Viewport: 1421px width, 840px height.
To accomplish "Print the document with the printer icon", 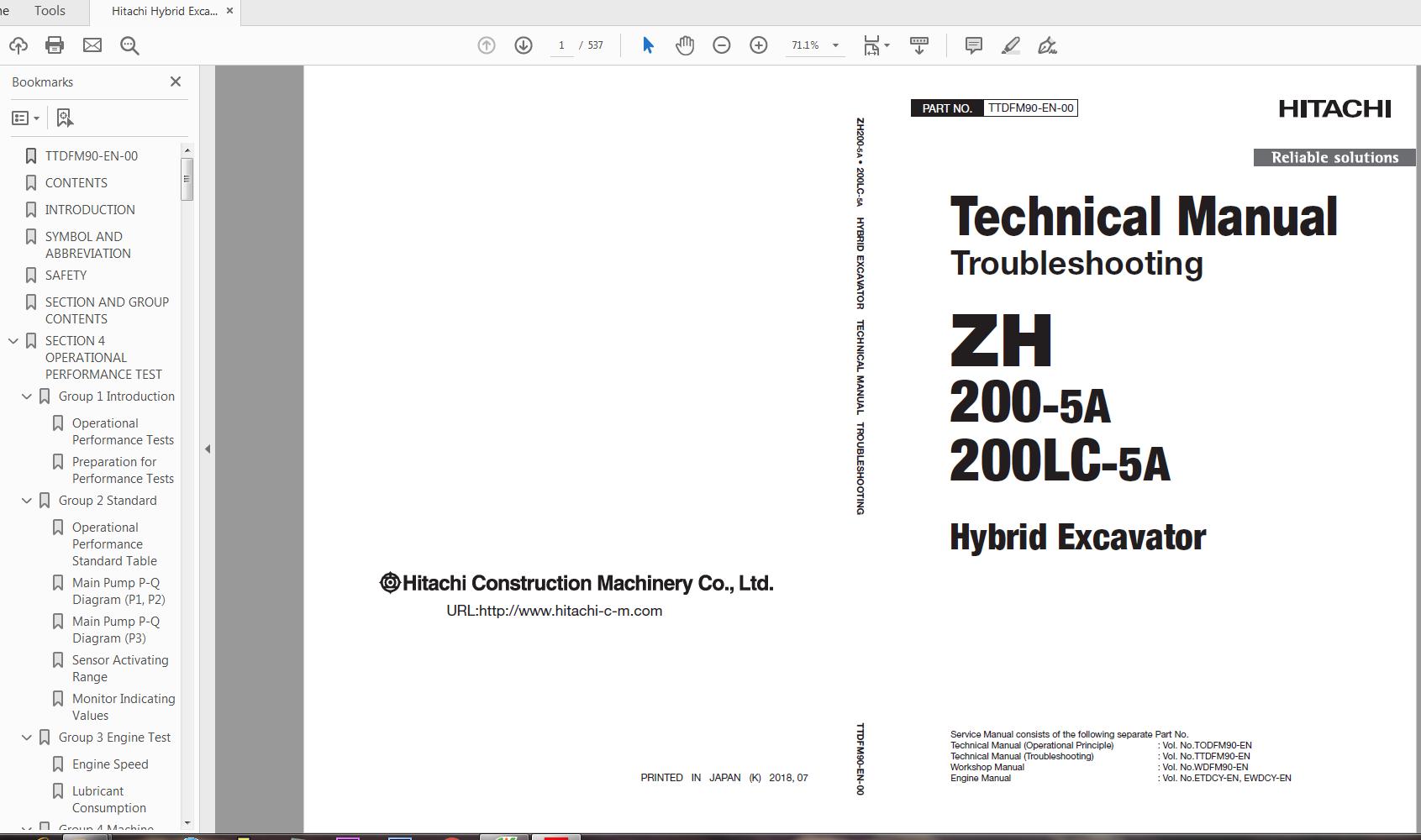I will (55, 45).
